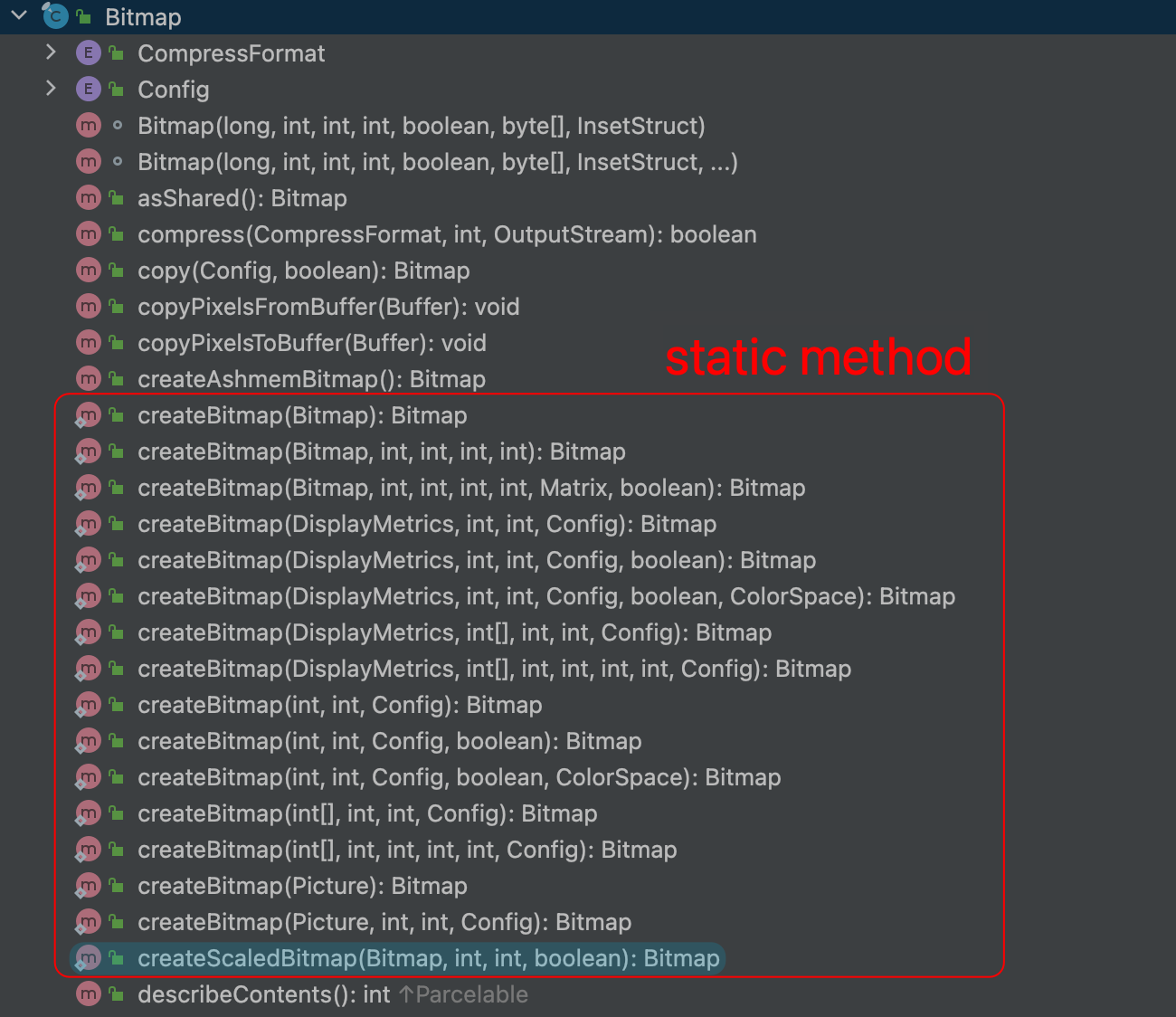
Task: Select createBitmap with Matrix parameter
Action: pyautogui.click(x=470, y=488)
